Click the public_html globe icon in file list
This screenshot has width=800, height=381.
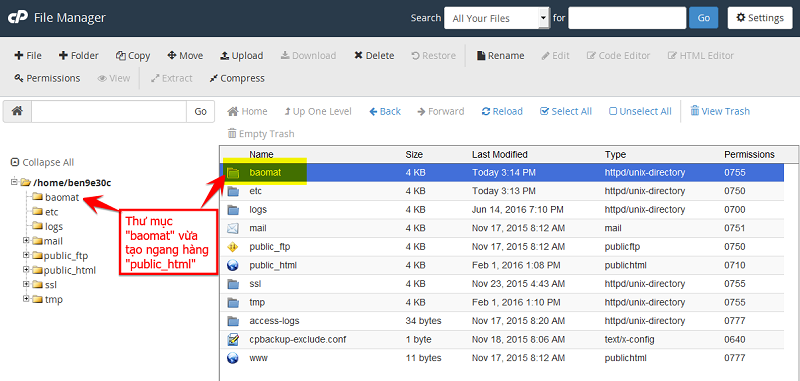(x=233, y=265)
